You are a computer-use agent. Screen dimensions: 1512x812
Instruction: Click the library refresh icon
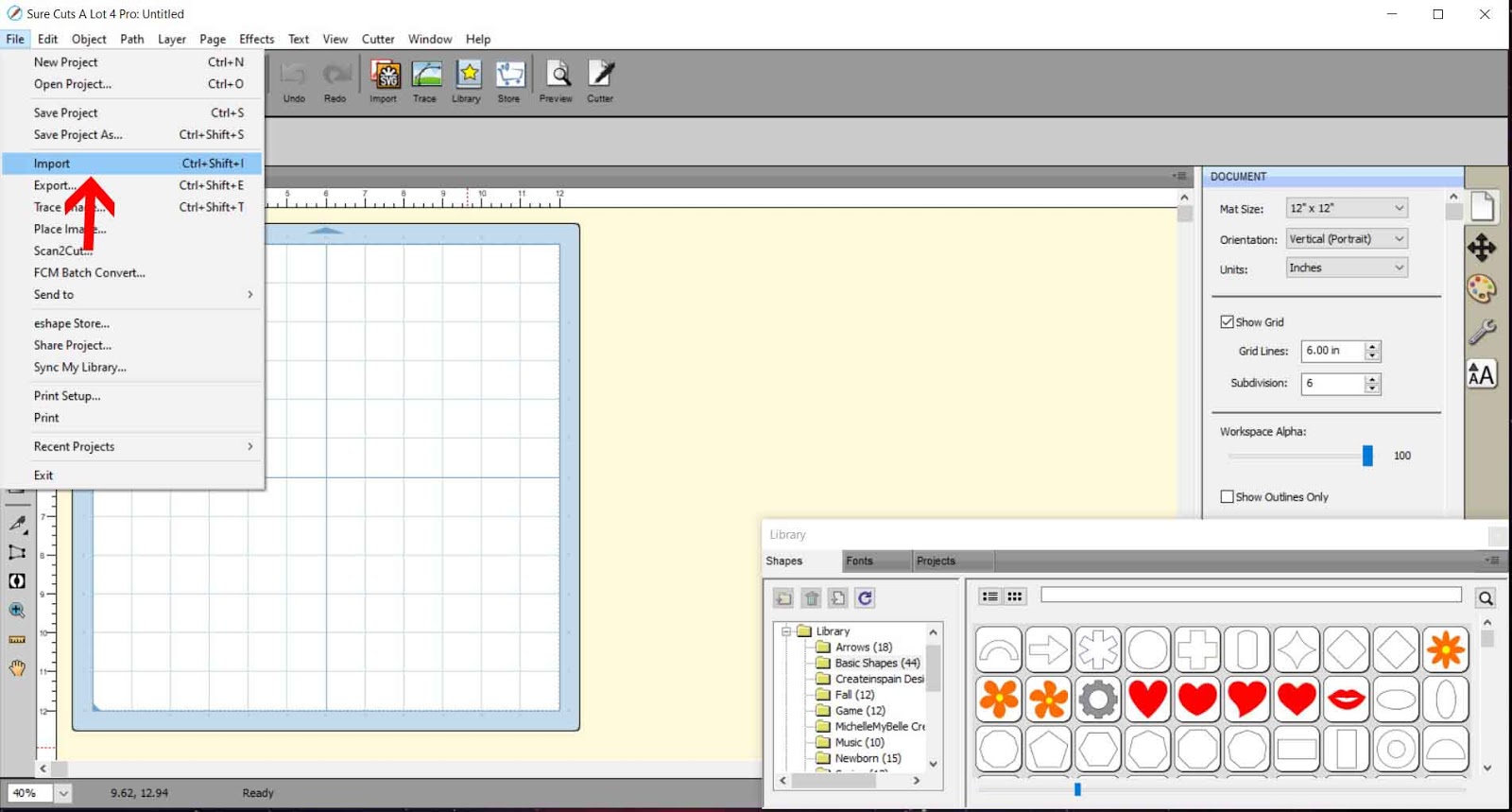click(865, 597)
